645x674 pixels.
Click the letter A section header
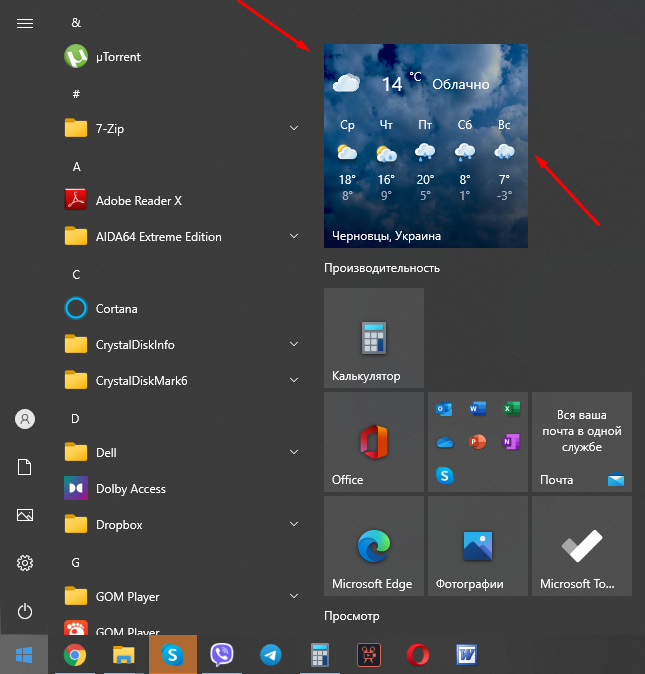pos(77,166)
